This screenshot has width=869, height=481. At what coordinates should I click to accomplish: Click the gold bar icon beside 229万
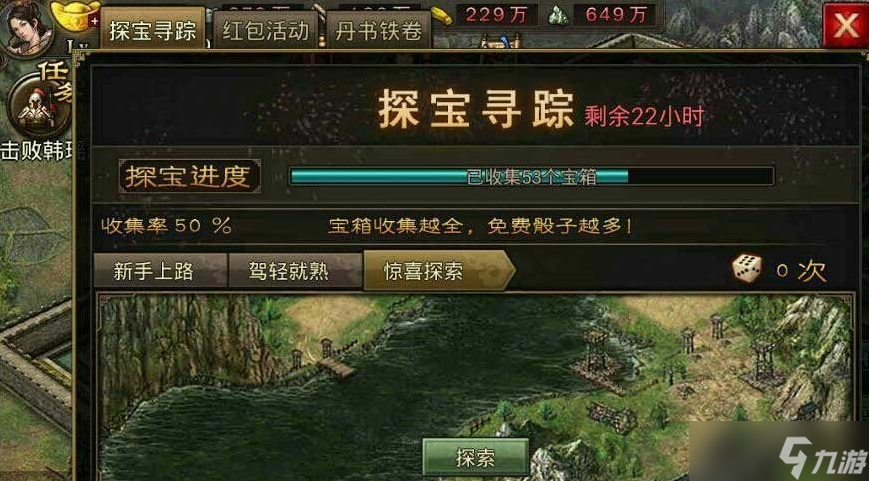pos(442,16)
